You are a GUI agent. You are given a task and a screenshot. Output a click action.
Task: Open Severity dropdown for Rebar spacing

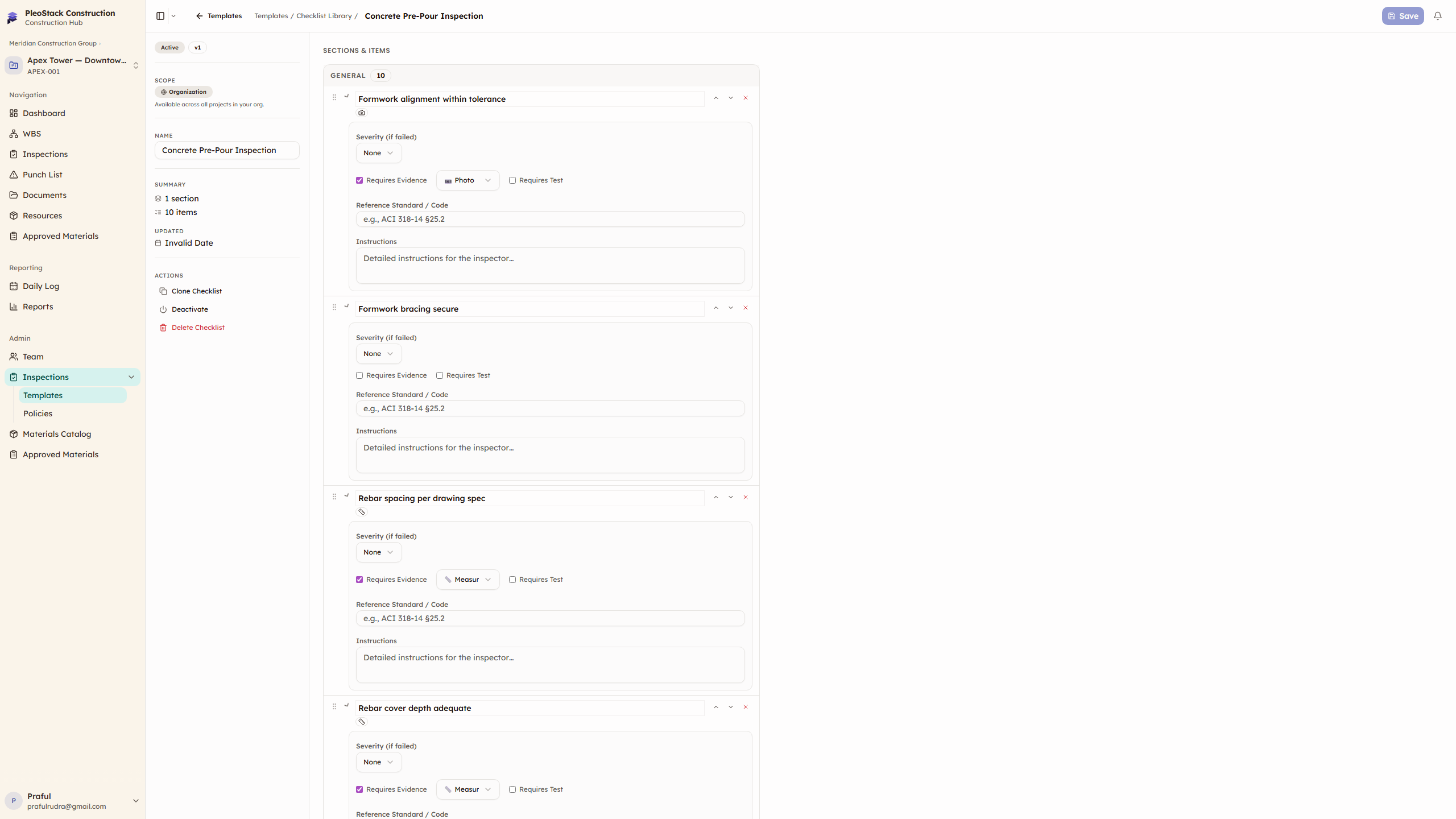[379, 552]
